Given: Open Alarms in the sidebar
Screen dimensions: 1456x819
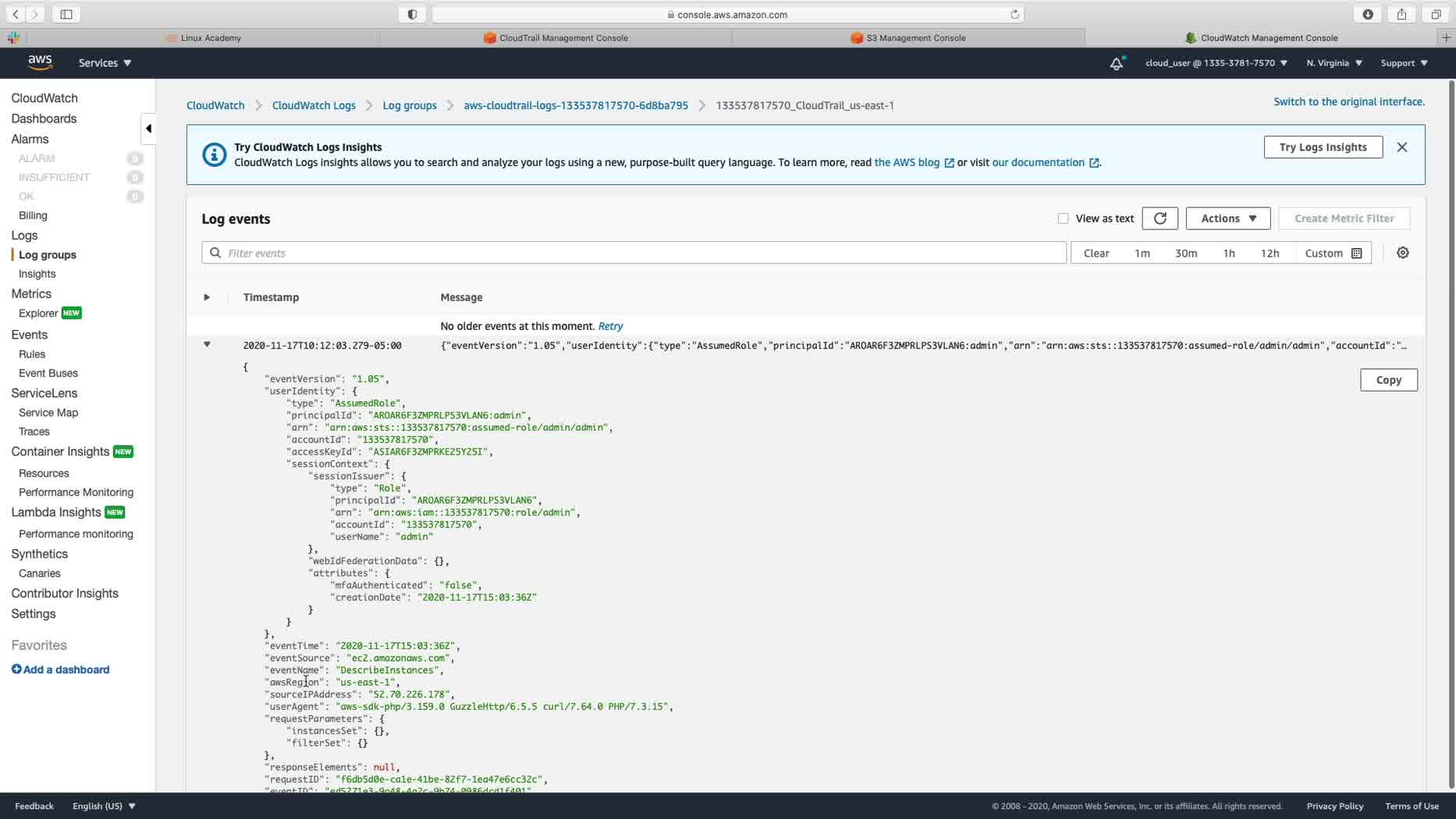Looking at the screenshot, I should 30,139.
